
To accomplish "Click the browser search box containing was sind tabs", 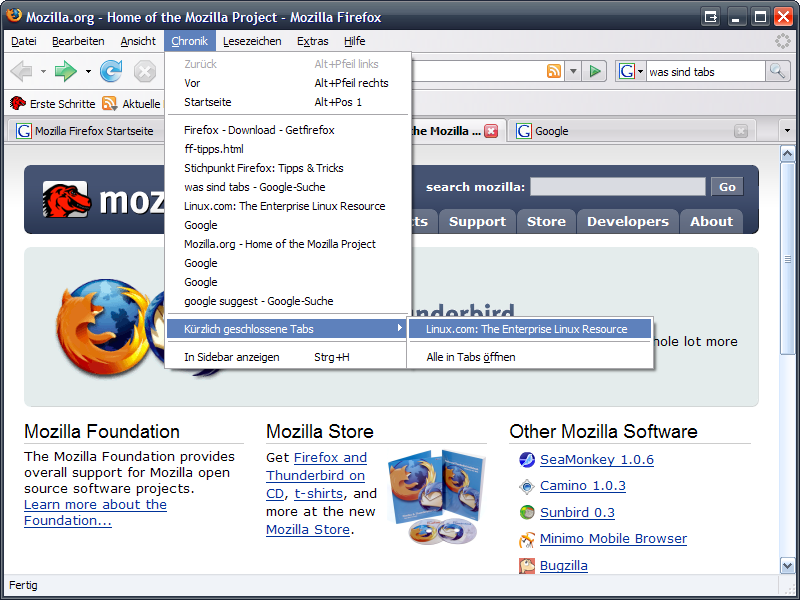I will coord(706,71).
